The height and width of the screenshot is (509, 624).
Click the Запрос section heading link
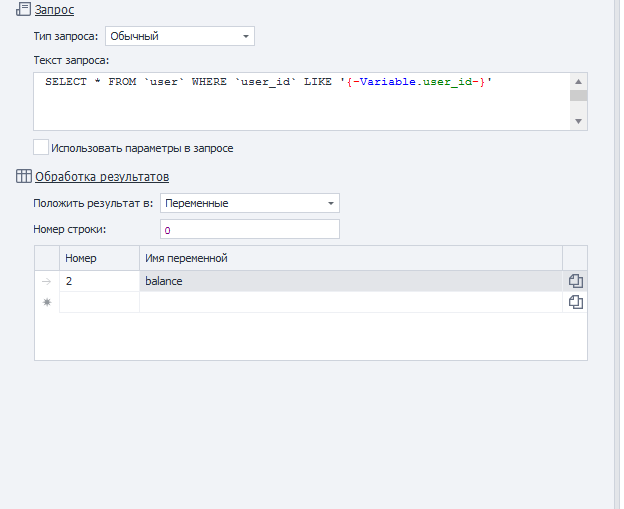coord(54,9)
